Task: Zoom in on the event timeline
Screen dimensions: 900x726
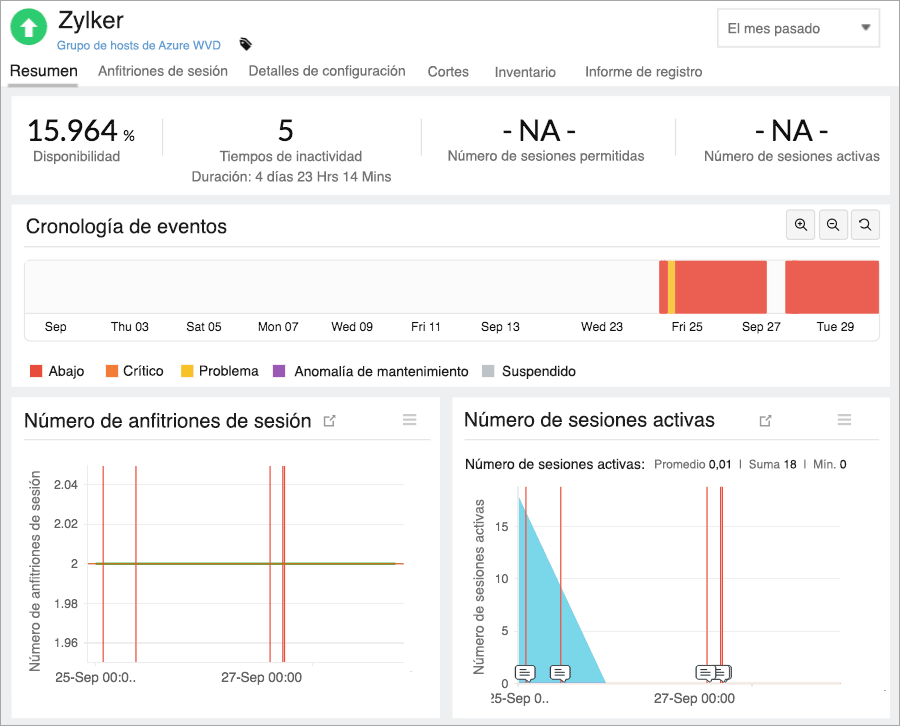Action: point(800,224)
